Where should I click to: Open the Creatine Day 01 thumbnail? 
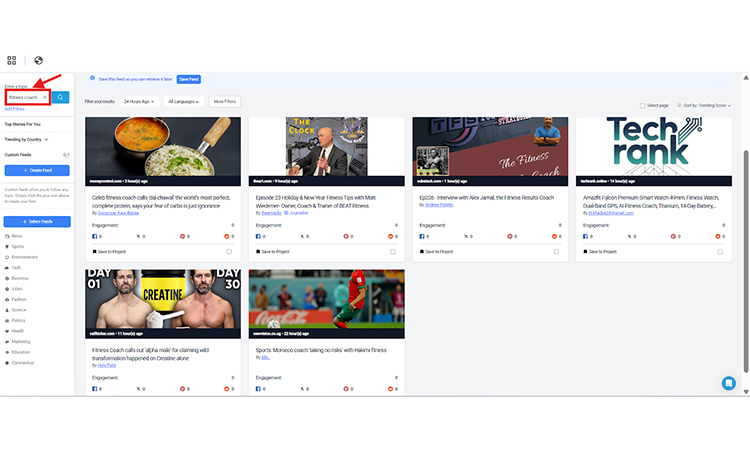(163, 299)
